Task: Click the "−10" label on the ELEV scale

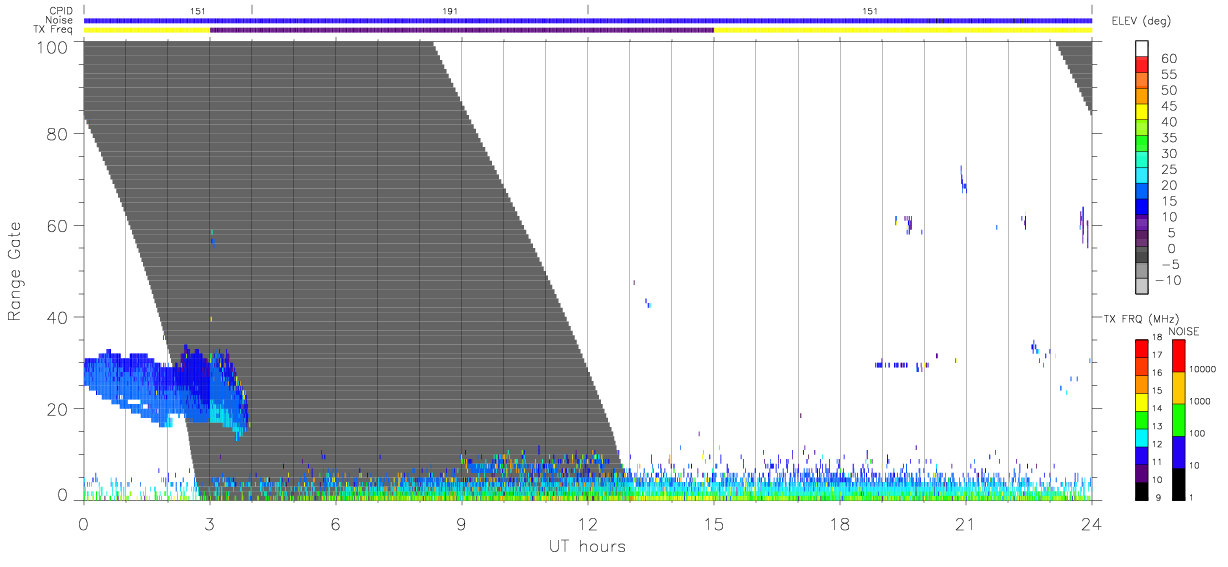Action: [x=1169, y=280]
